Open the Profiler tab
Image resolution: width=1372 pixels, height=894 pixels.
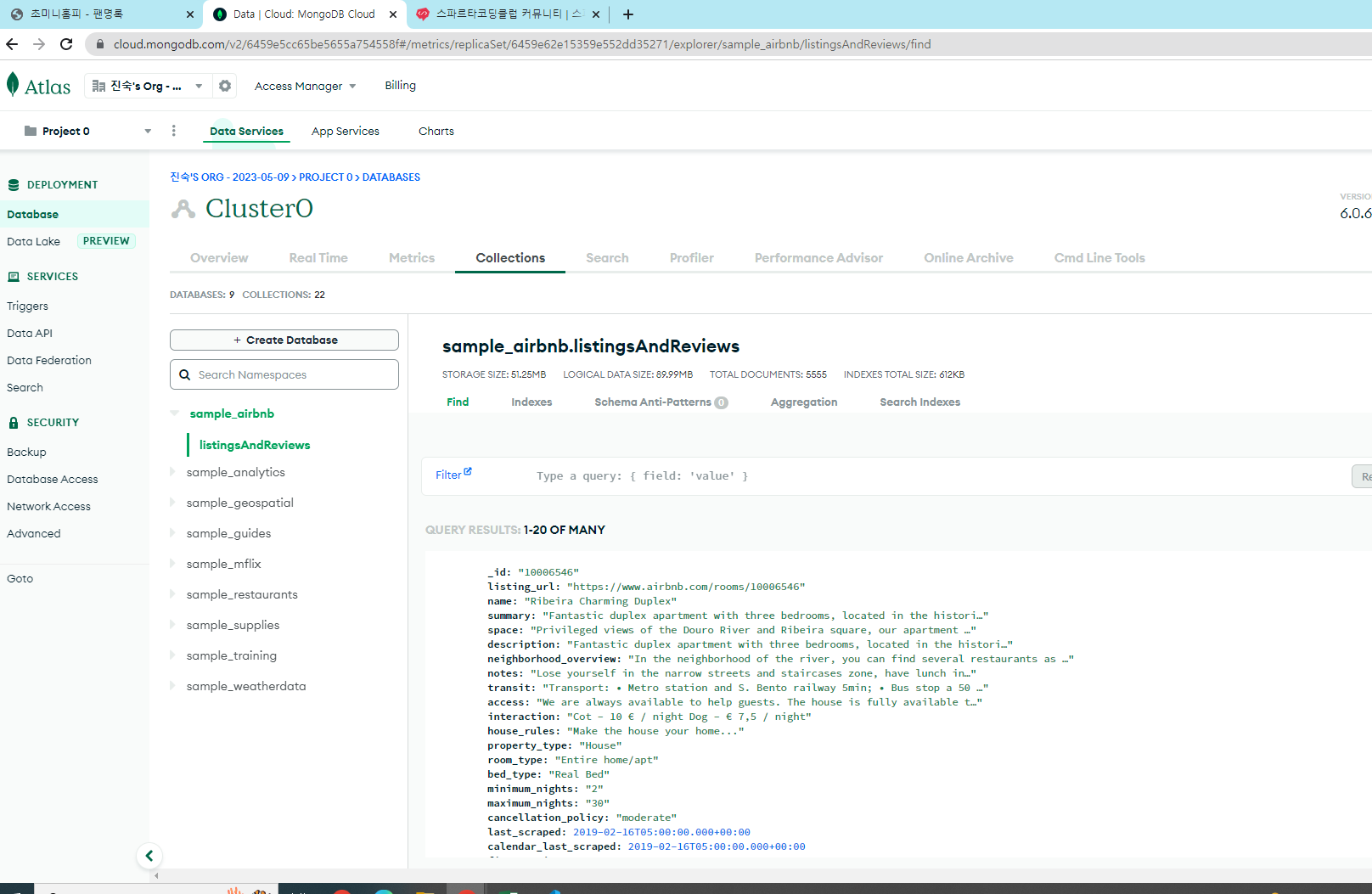pos(692,257)
